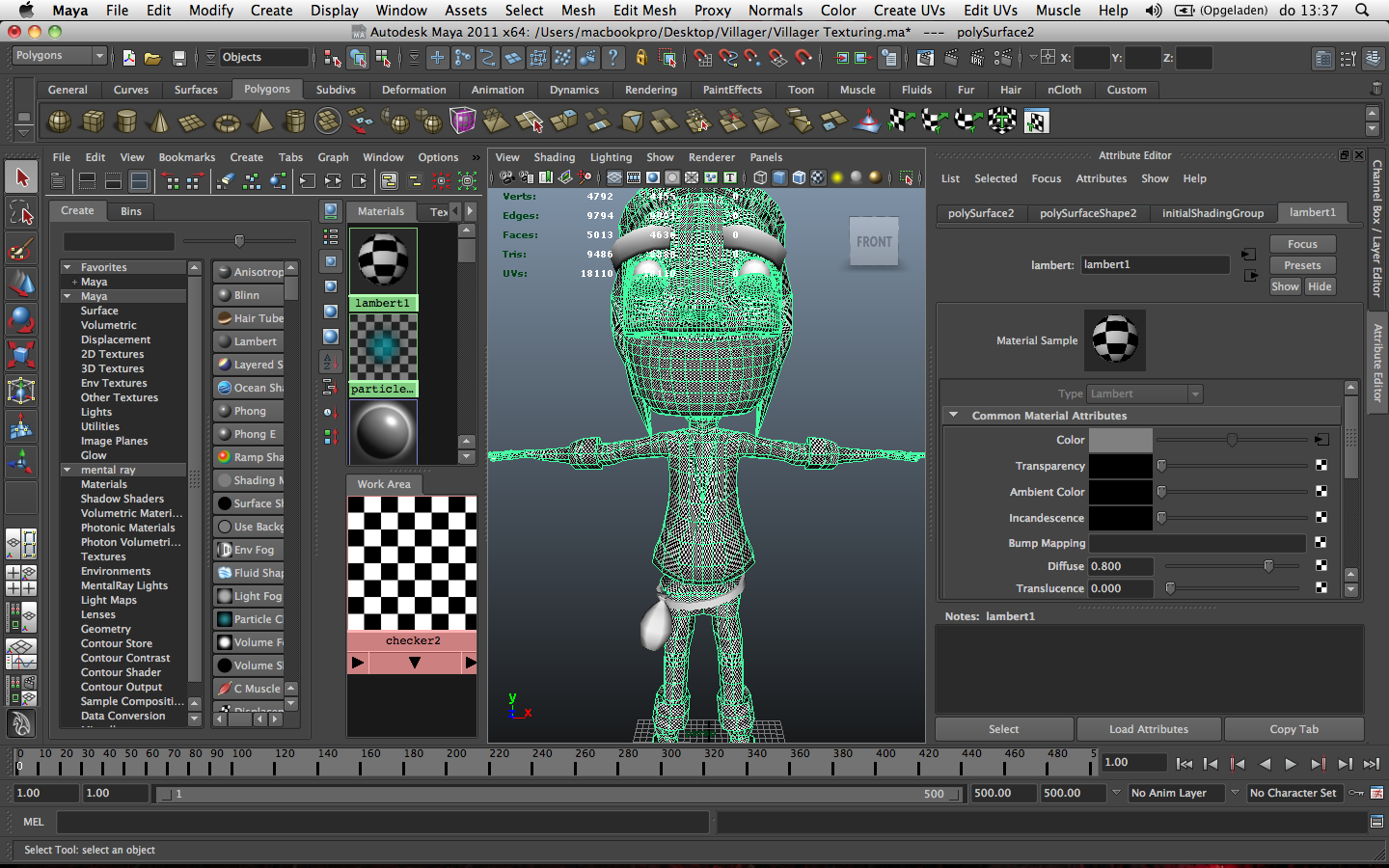Viewport: 1389px width, 868px height.
Task: Create a polygon cube from shelf
Action: pos(93,122)
